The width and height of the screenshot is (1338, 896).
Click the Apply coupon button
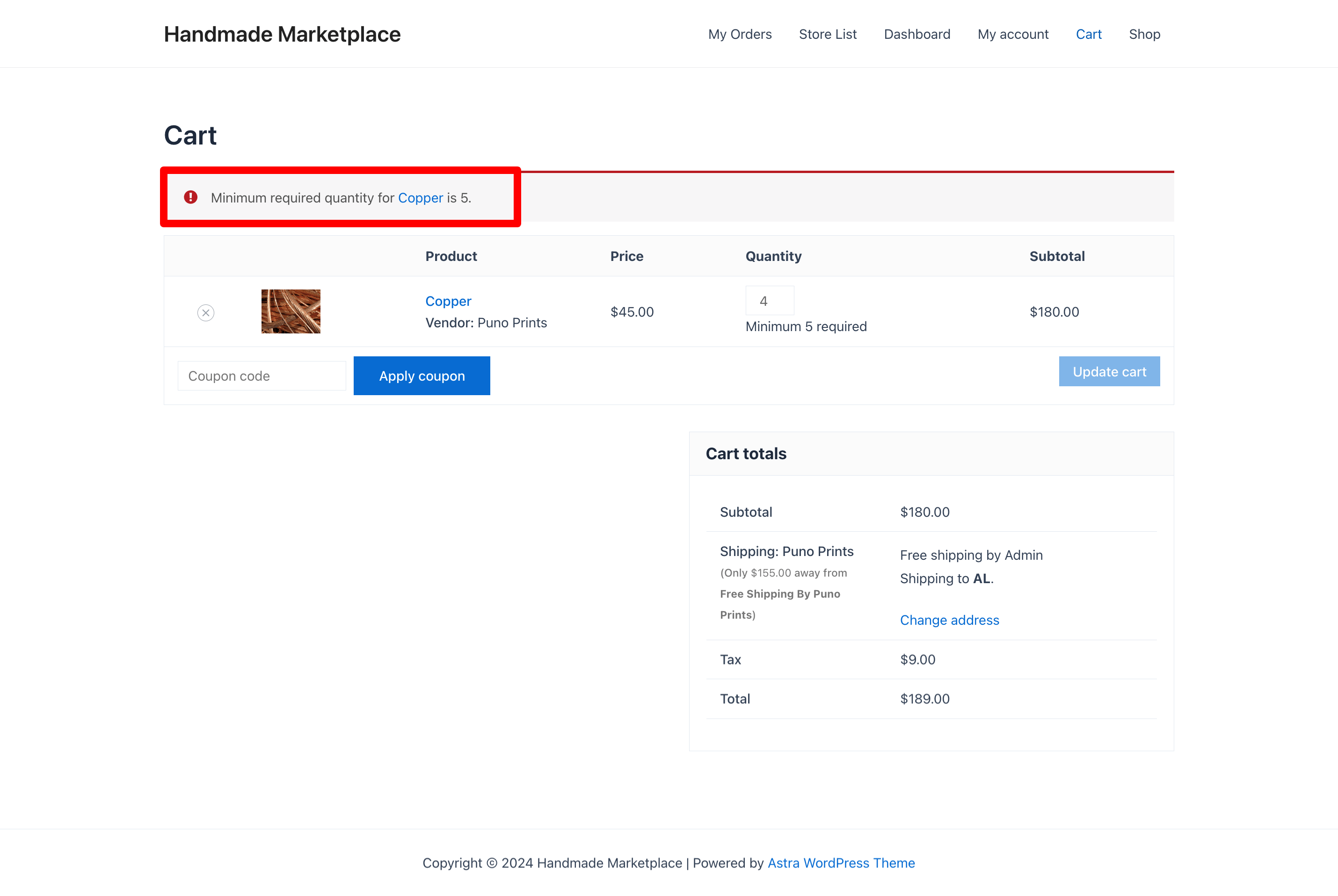(422, 375)
